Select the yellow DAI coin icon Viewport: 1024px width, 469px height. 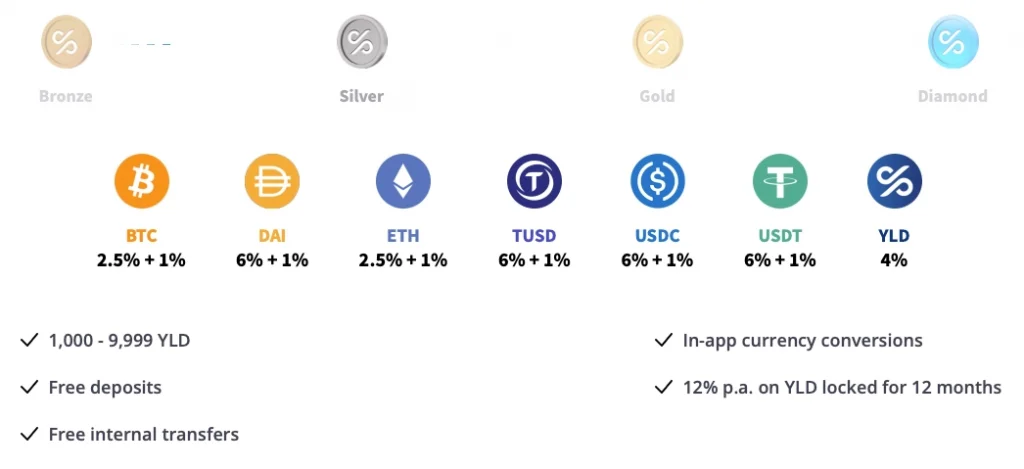(272, 181)
